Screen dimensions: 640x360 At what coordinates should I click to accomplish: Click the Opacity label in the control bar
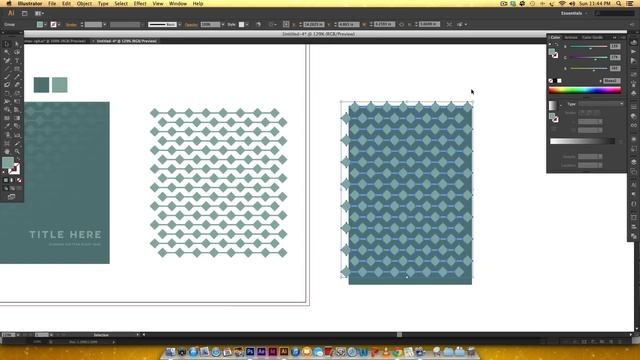point(191,24)
